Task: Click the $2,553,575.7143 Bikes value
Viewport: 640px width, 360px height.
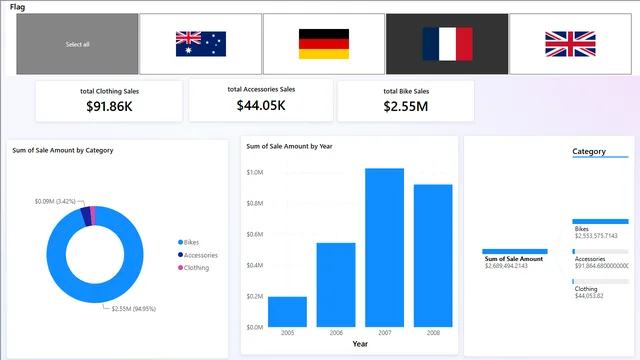Action: tap(596, 236)
